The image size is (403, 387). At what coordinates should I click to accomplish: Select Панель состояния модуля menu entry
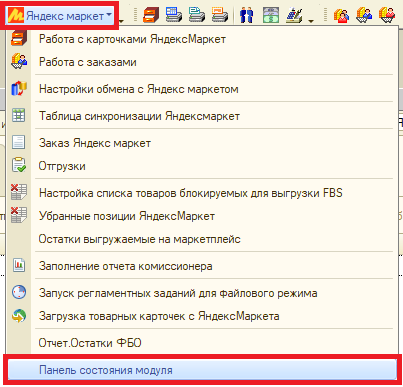click(202, 370)
